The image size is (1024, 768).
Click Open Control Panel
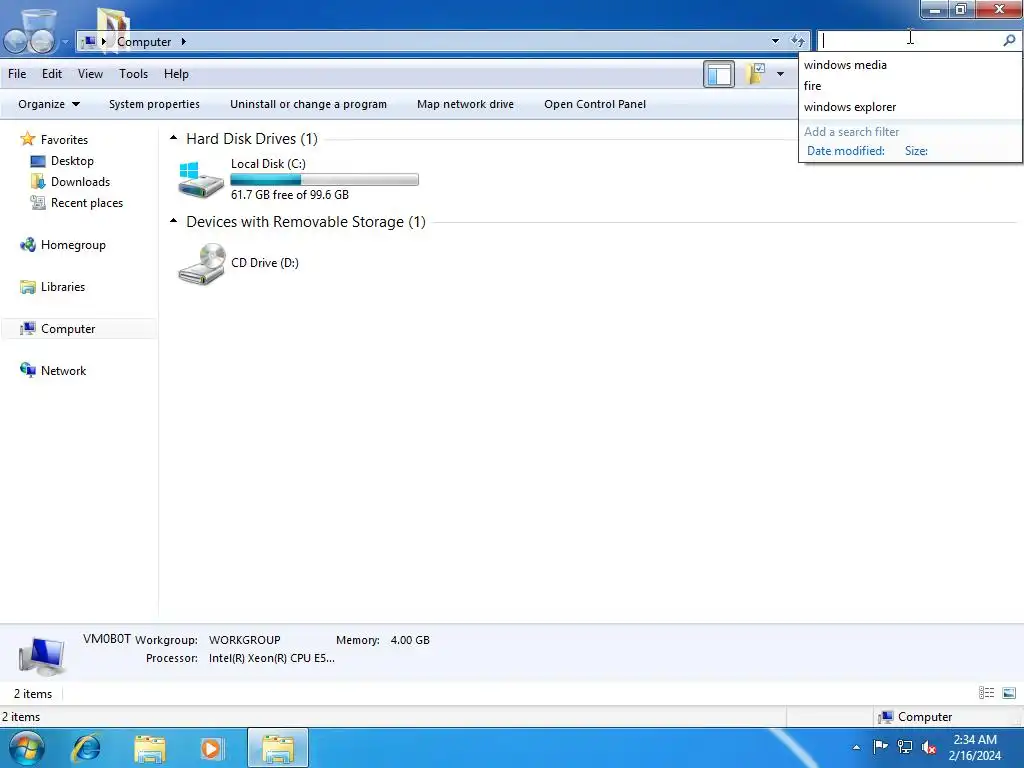click(595, 104)
